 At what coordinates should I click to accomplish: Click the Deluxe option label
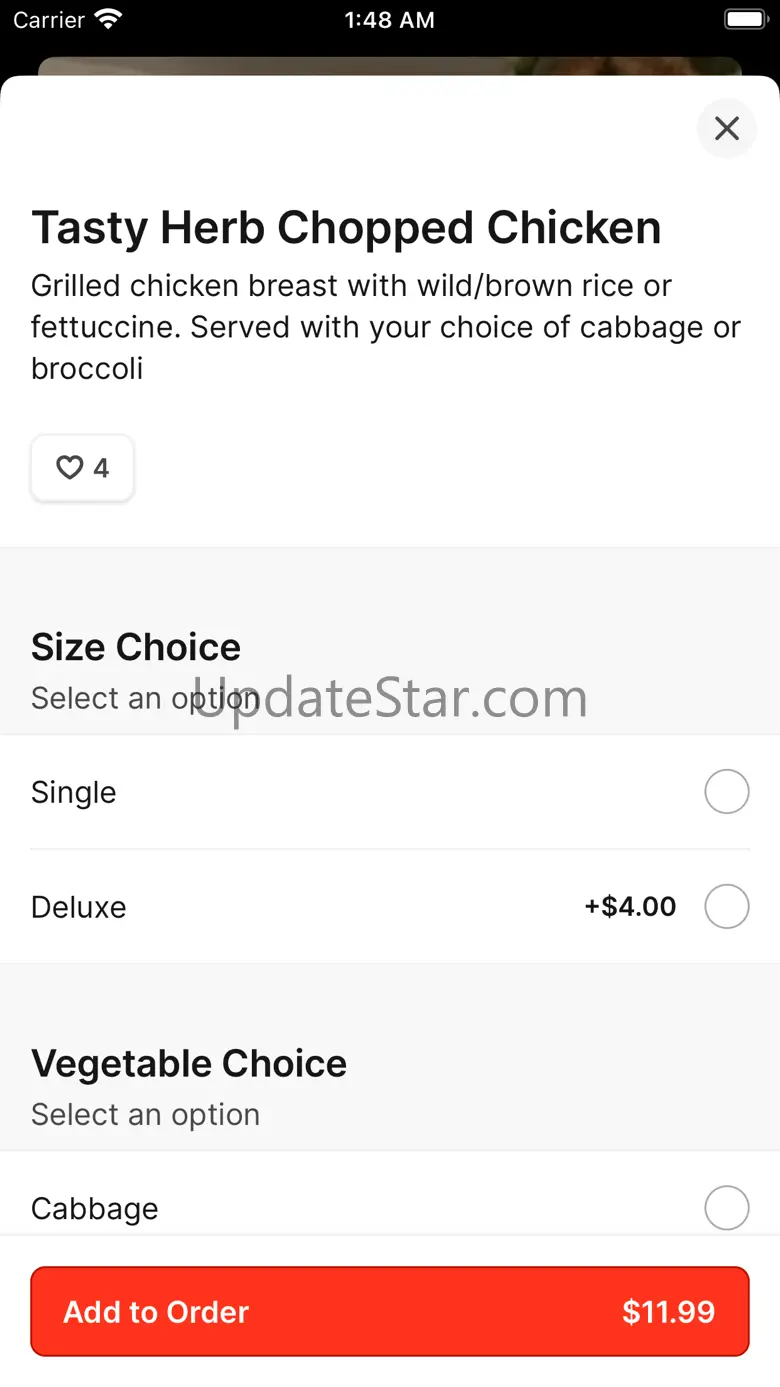pyautogui.click(x=79, y=907)
